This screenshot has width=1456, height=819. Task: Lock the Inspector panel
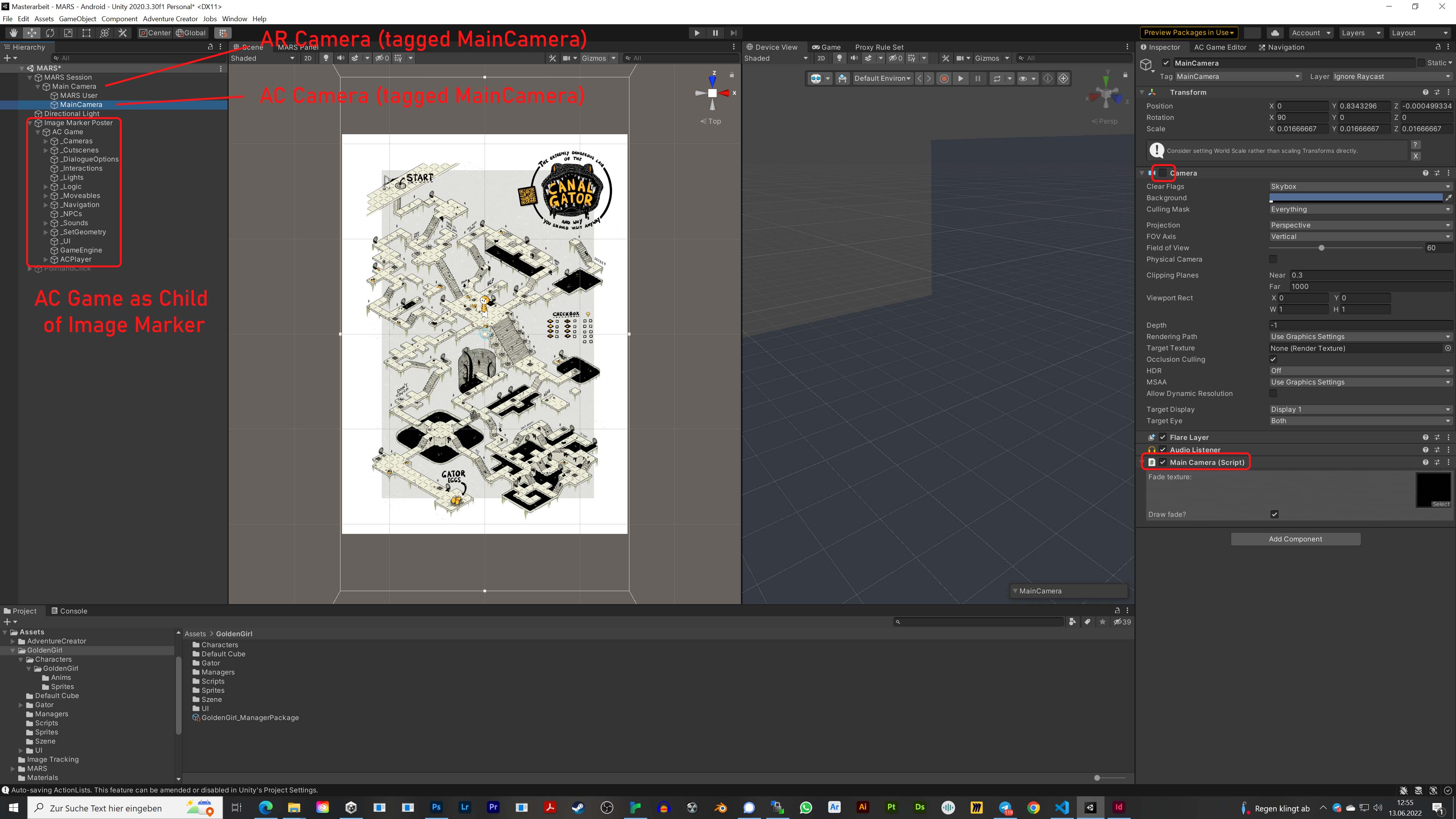[x=1438, y=47]
